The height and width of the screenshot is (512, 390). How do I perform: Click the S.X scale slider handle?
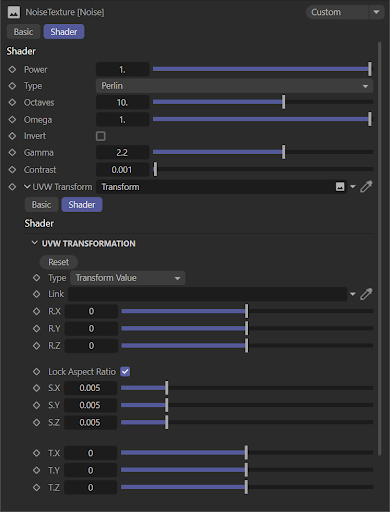(x=167, y=388)
